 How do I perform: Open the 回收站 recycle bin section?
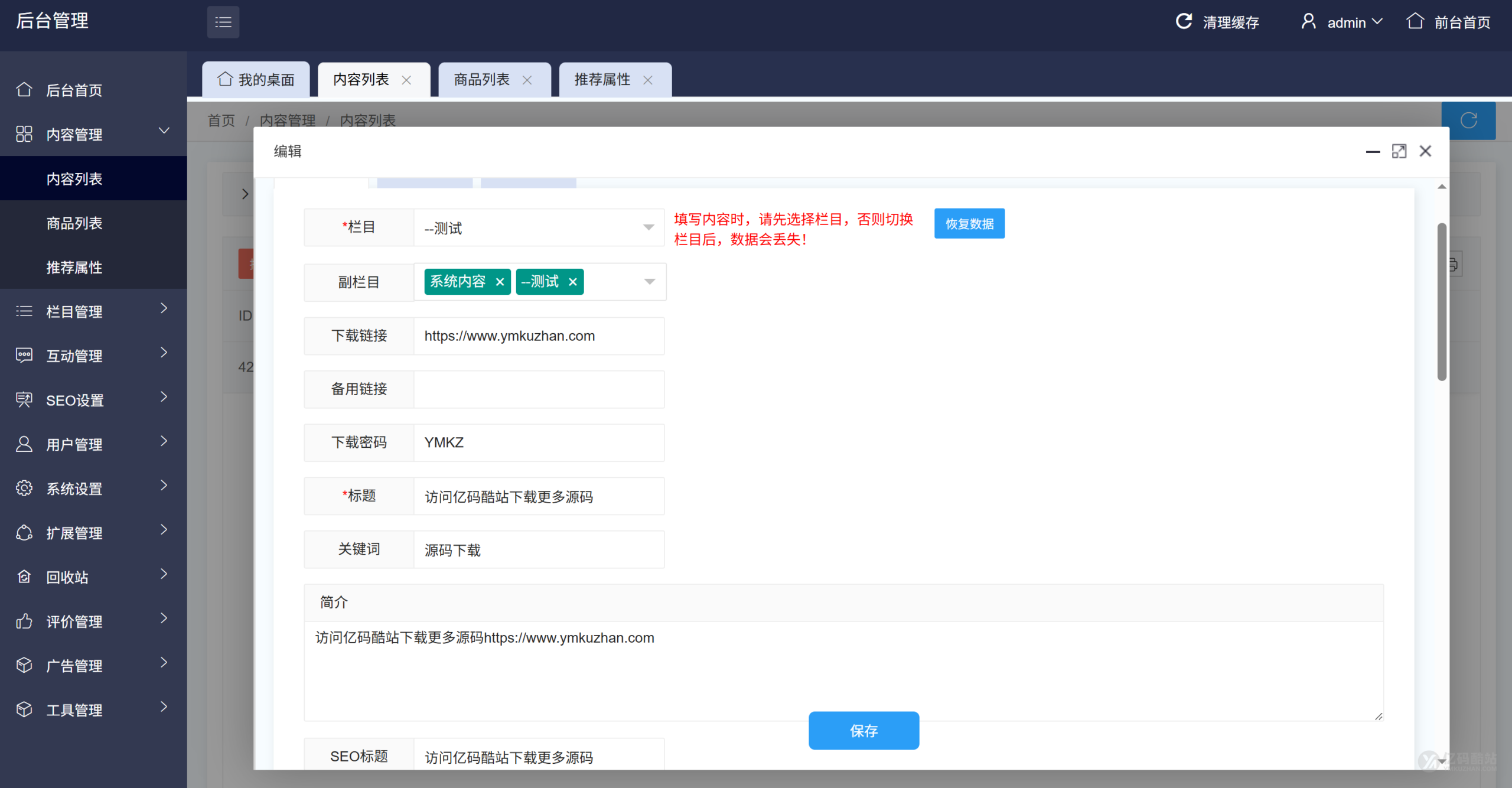[x=66, y=577]
